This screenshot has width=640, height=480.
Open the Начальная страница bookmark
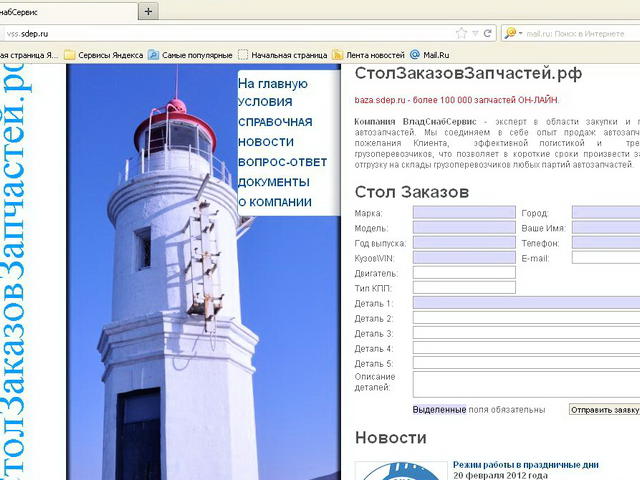coord(283,55)
